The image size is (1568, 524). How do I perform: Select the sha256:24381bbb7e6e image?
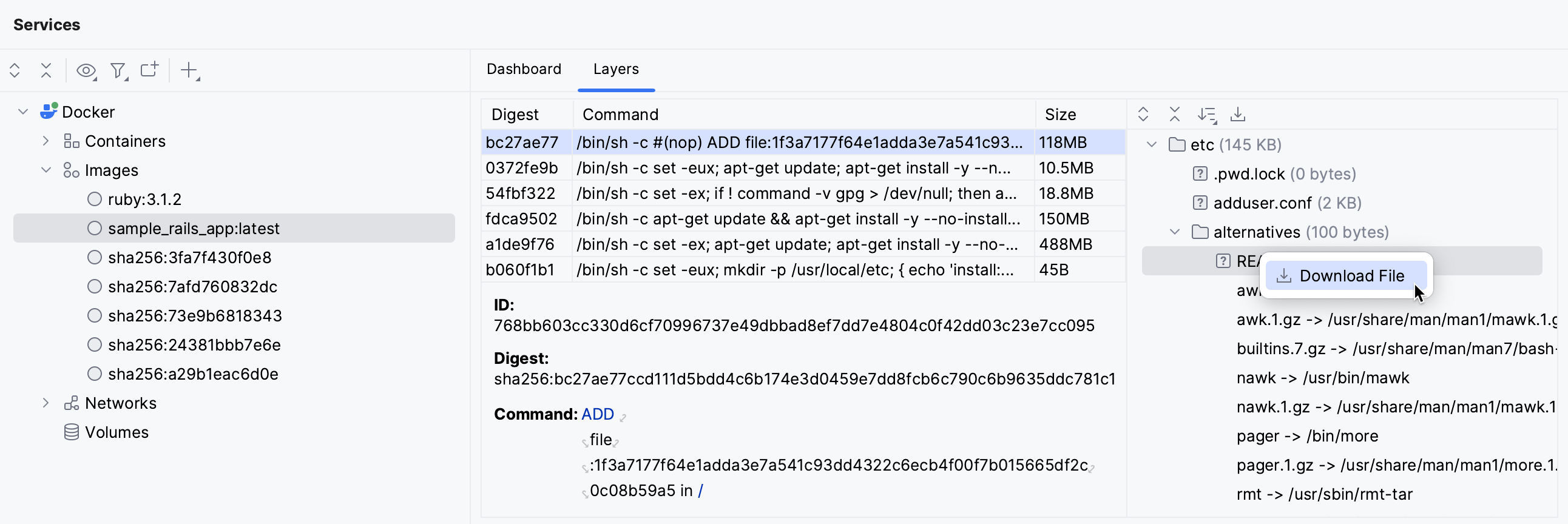pos(194,345)
